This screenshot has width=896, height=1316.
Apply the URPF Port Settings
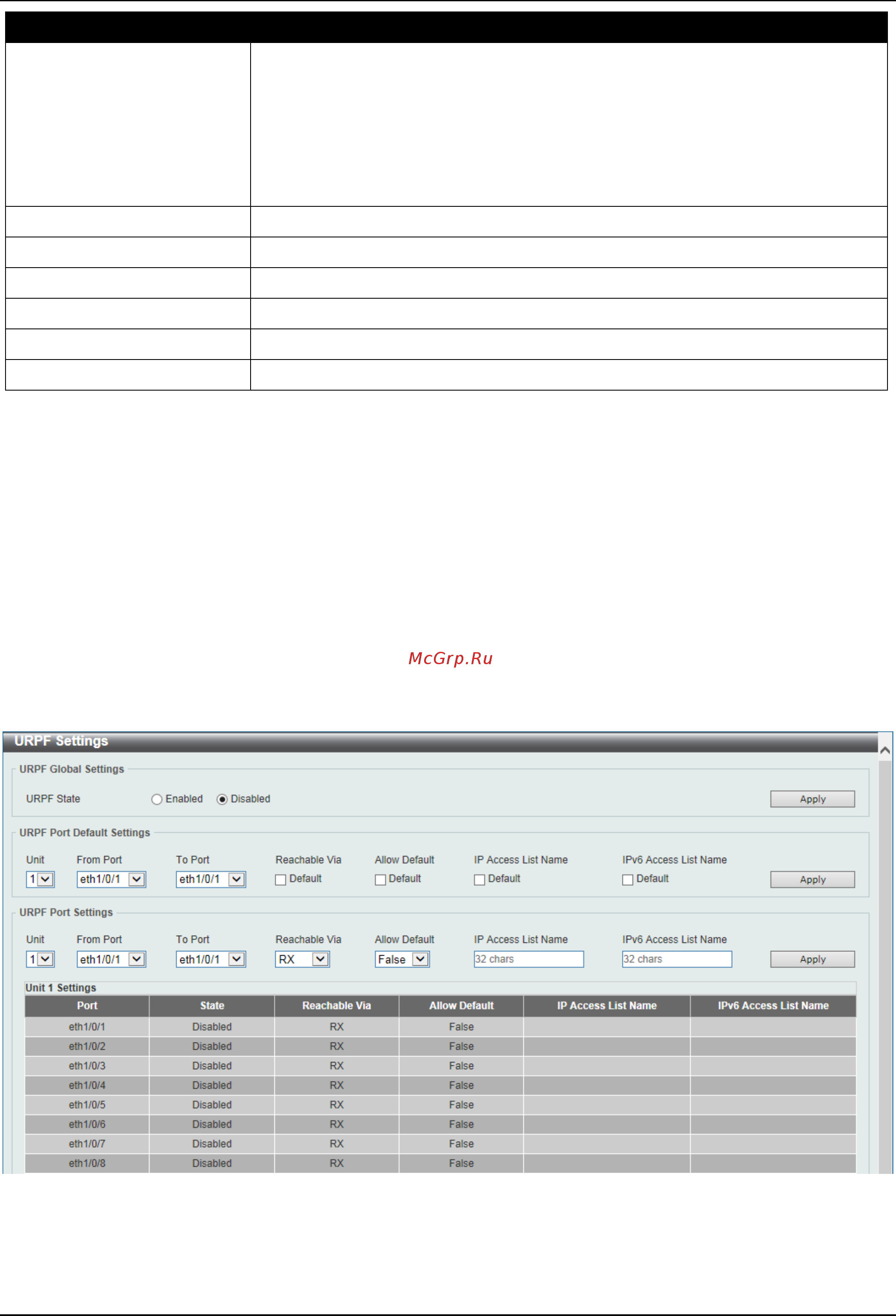(812, 959)
